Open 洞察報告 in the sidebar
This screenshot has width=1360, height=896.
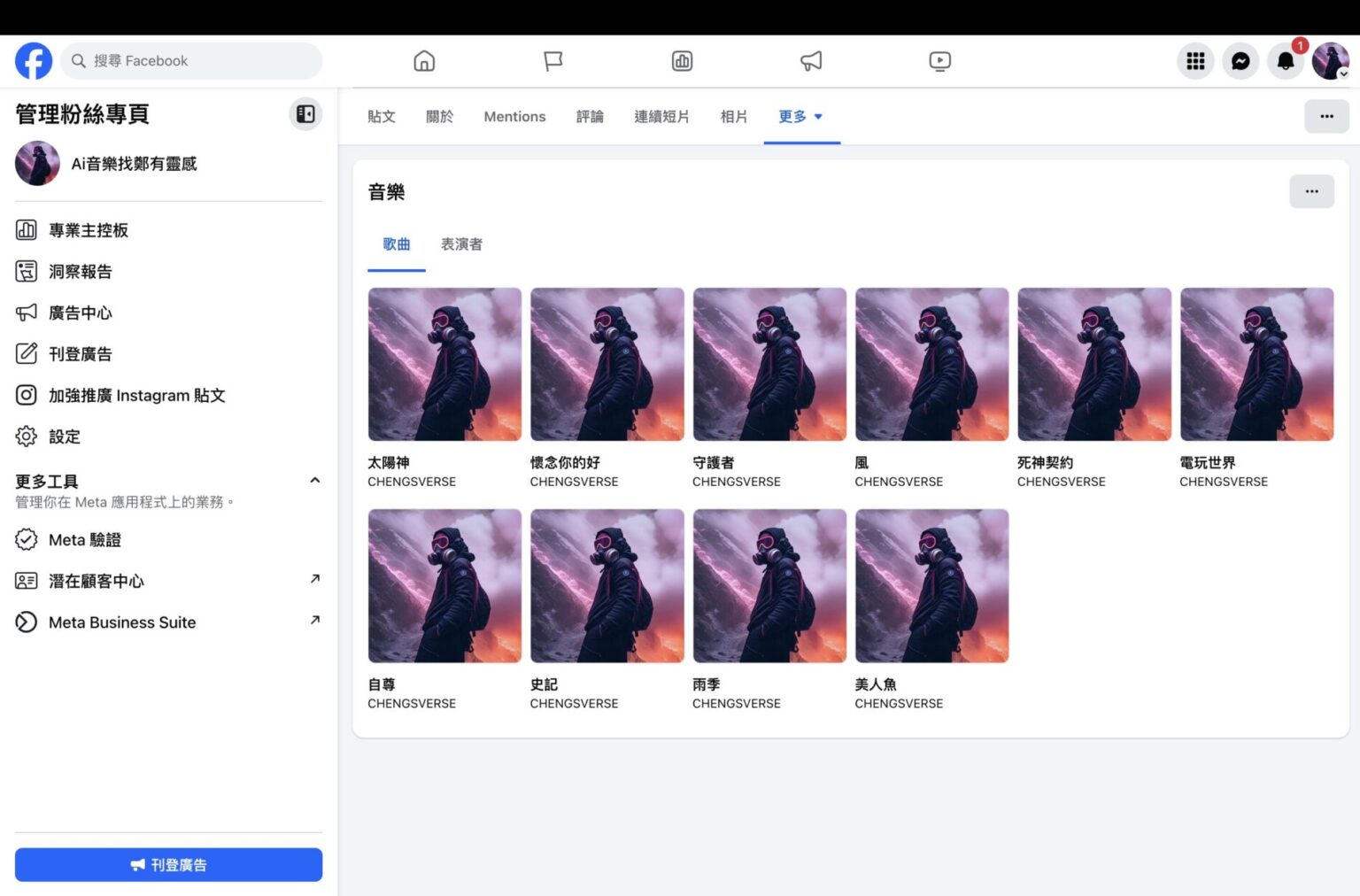click(x=80, y=272)
